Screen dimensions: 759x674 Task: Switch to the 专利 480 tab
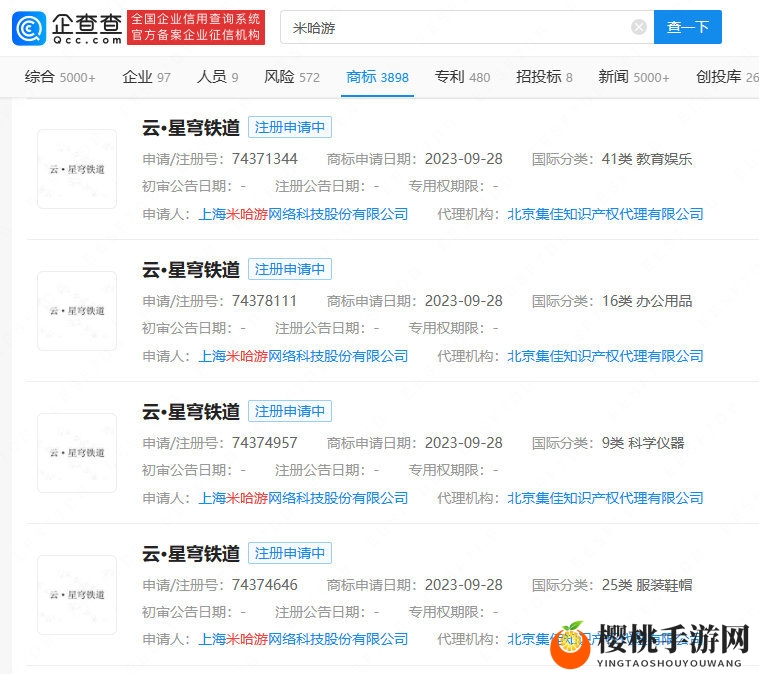point(462,77)
